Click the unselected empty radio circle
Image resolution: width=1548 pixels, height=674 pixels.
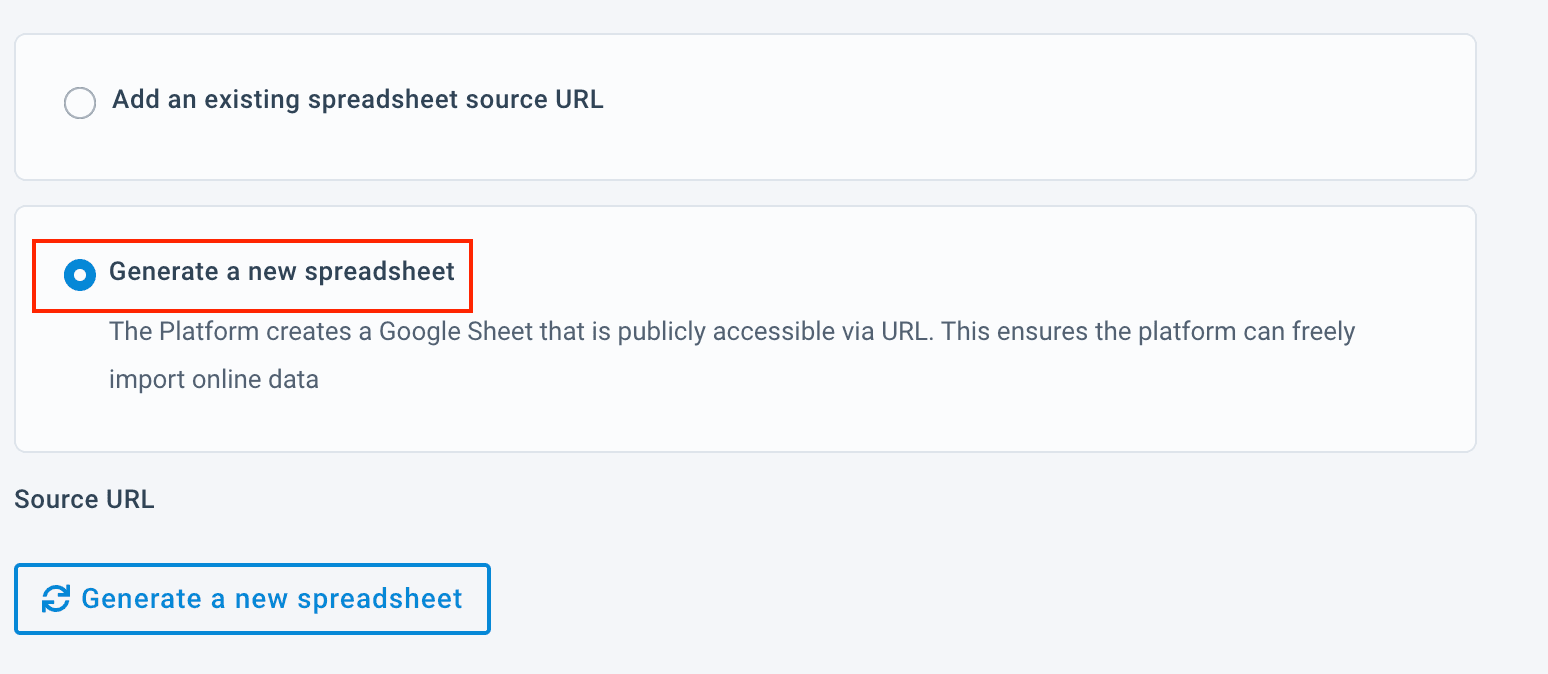(x=80, y=102)
